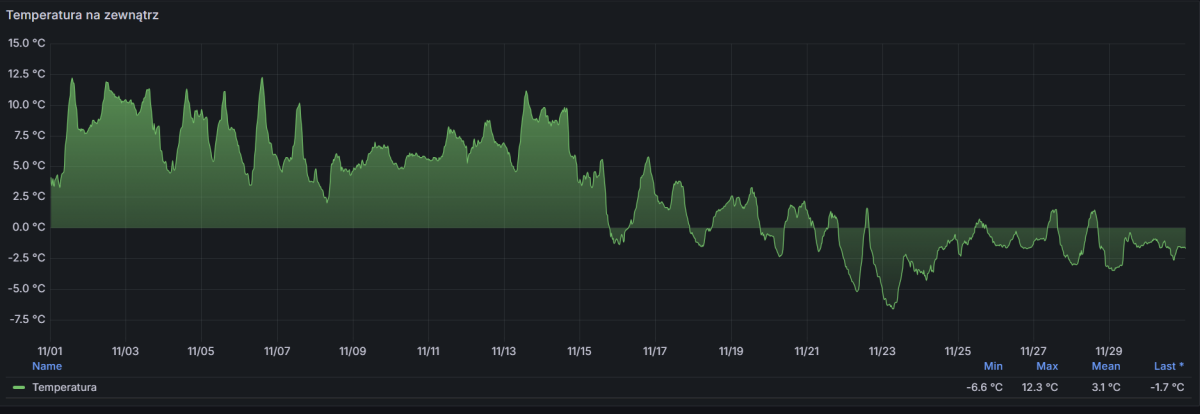1200x414 pixels.
Task: Sort legend by the Mean column header
Action: (x=1105, y=366)
